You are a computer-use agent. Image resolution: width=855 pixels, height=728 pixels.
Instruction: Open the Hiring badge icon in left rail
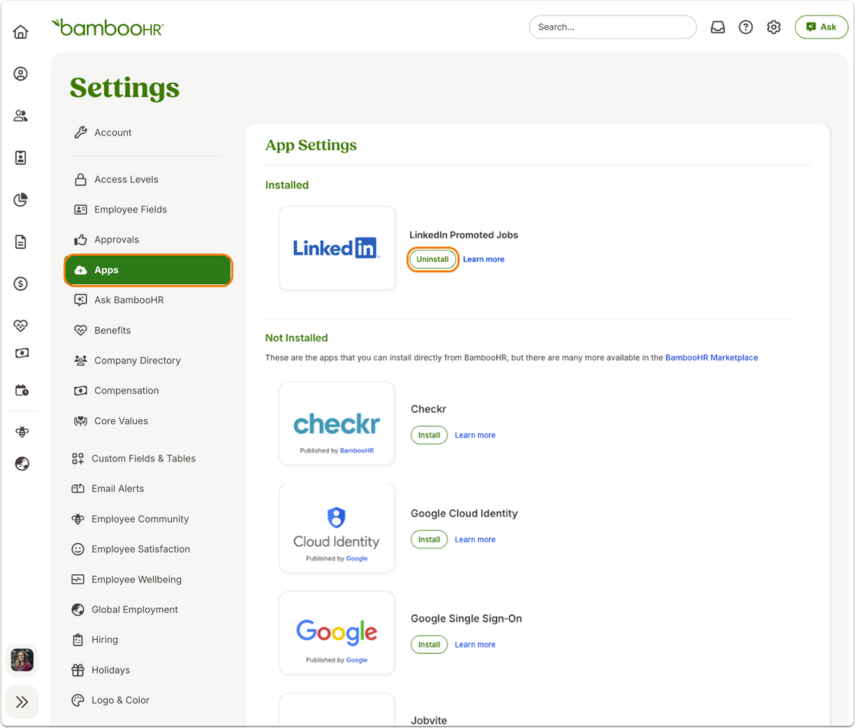21,158
